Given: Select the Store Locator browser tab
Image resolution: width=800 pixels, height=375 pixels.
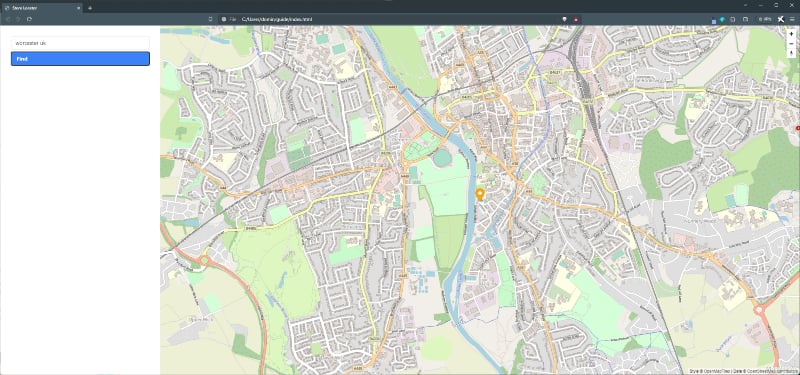Looking at the screenshot, I should [41, 8].
